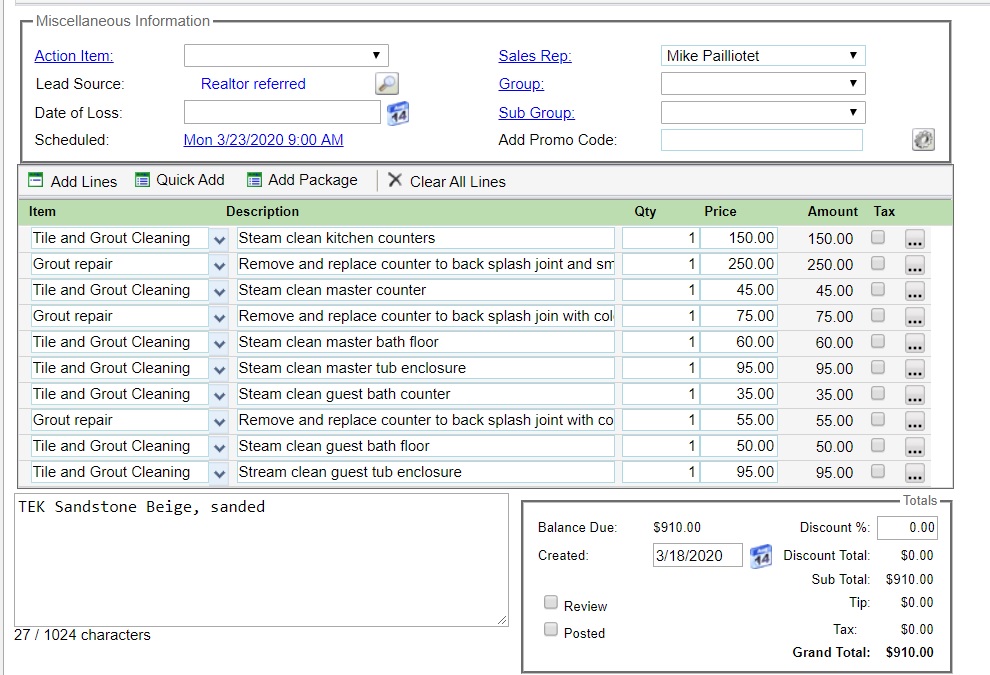
Task: Open the Created date calendar icon
Action: (x=761, y=556)
